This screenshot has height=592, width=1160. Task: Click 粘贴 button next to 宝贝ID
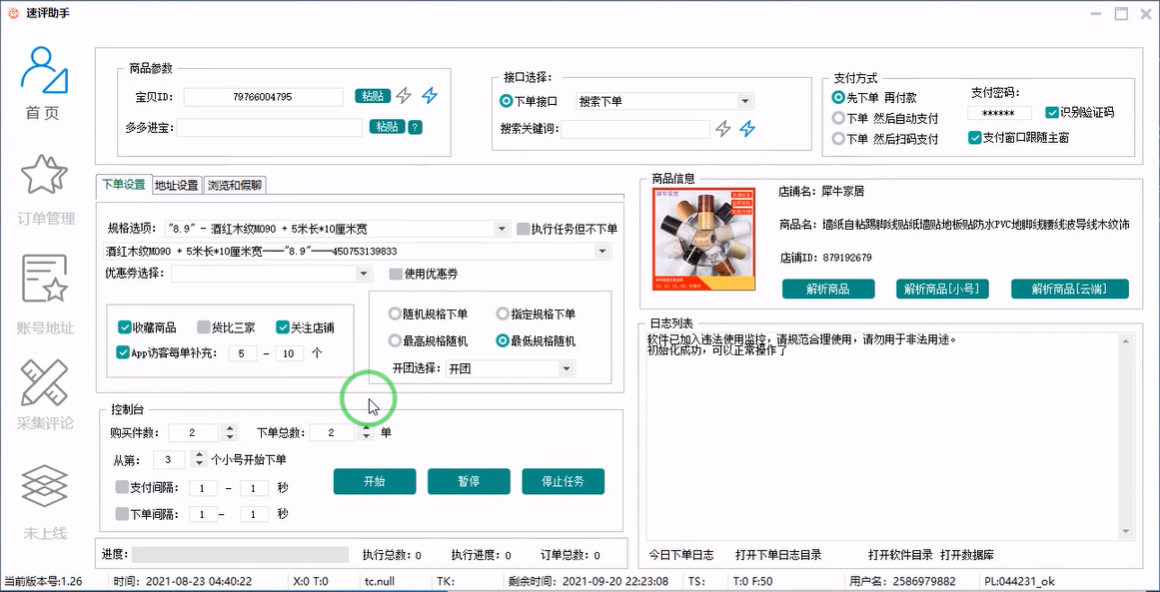pos(373,96)
